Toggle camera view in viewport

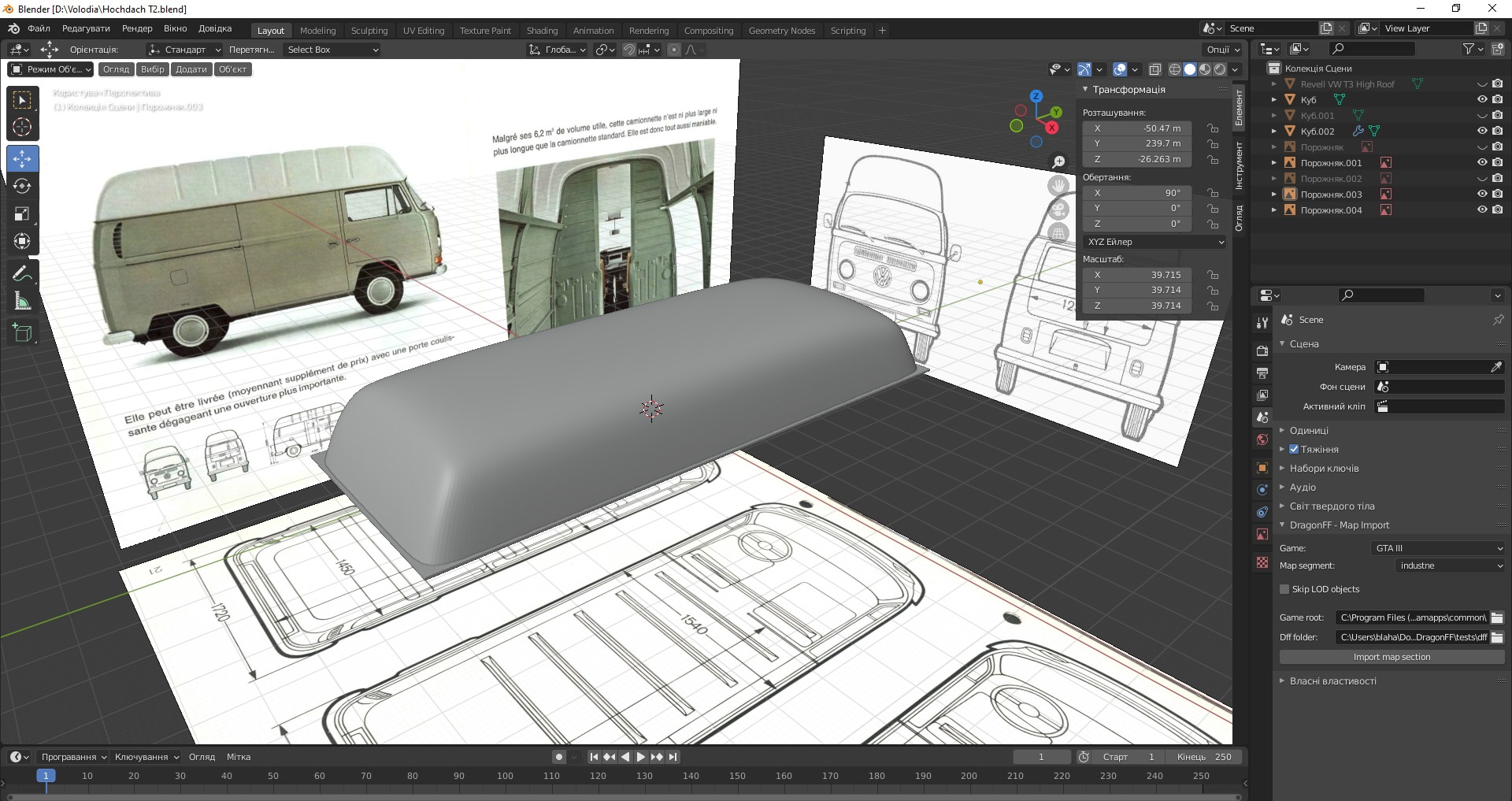pyautogui.click(x=1058, y=210)
